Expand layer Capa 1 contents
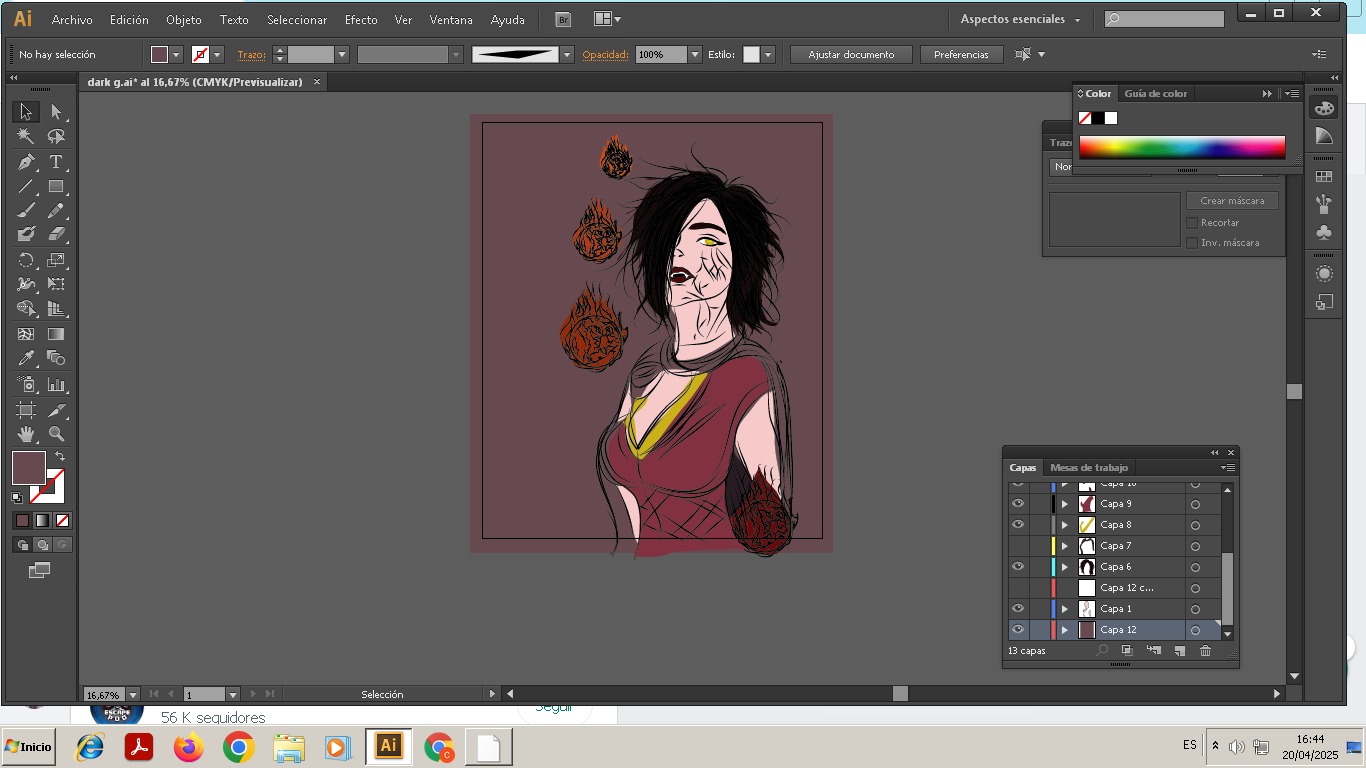Viewport: 1366px width, 768px height. click(x=1065, y=609)
